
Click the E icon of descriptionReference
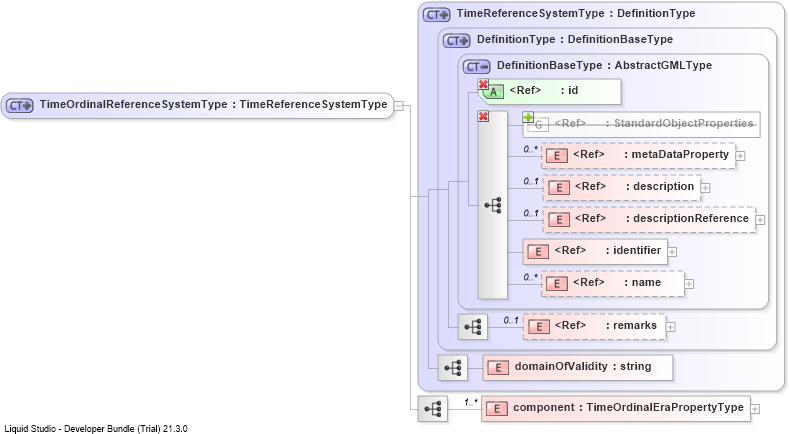[559, 220]
